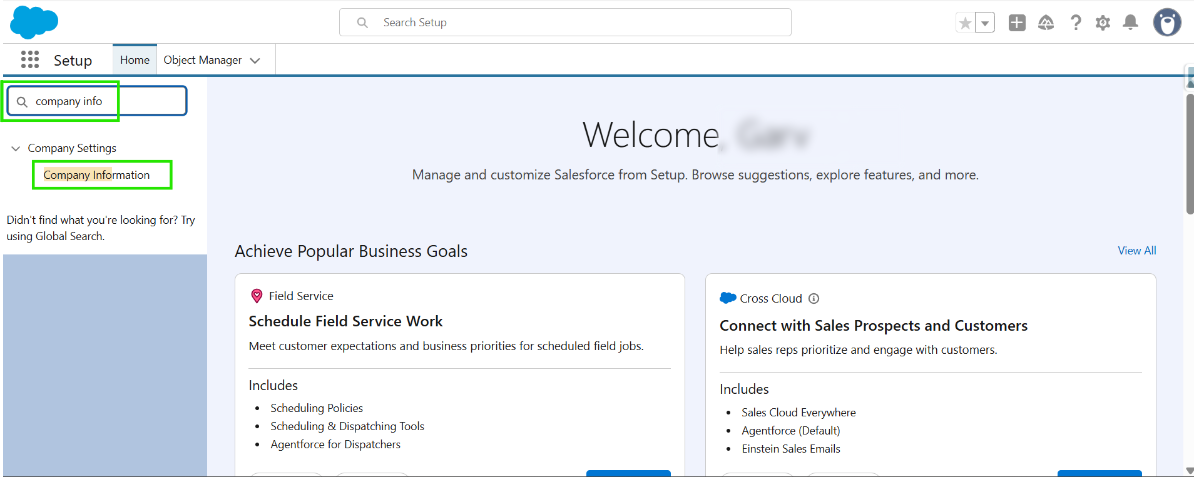
Task: Collapse the Company Settings tree section
Action: [16, 148]
